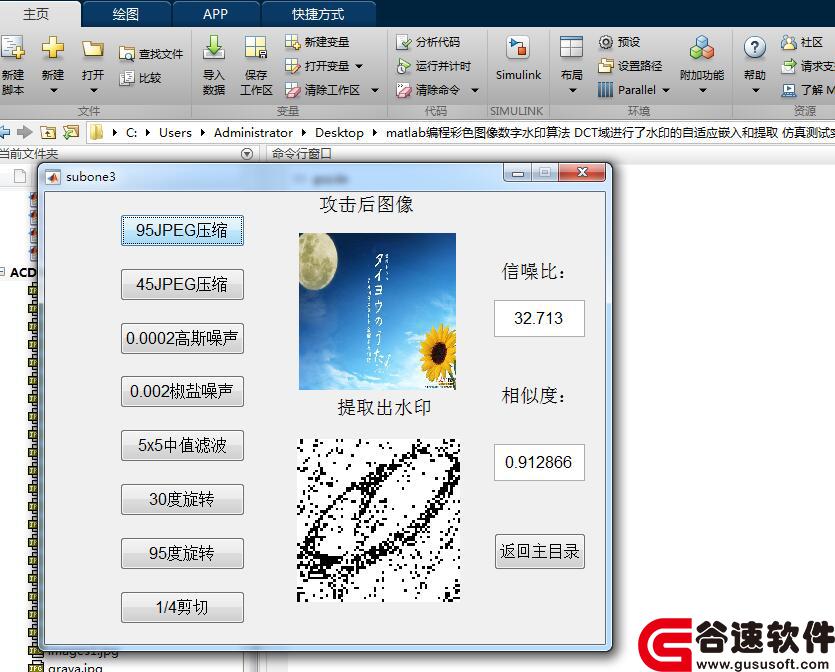Click Find Files (查找文件)
This screenshot has height=672, width=835.
[151, 54]
